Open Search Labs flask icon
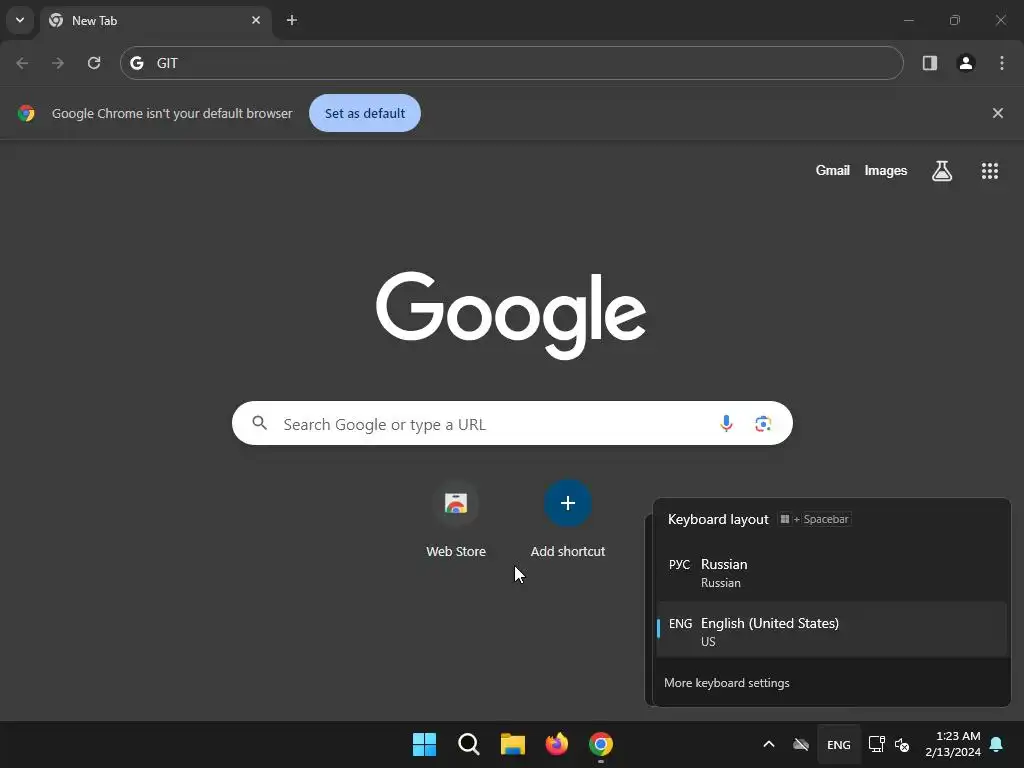This screenshot has height=768, width=1024. [942, 170]
